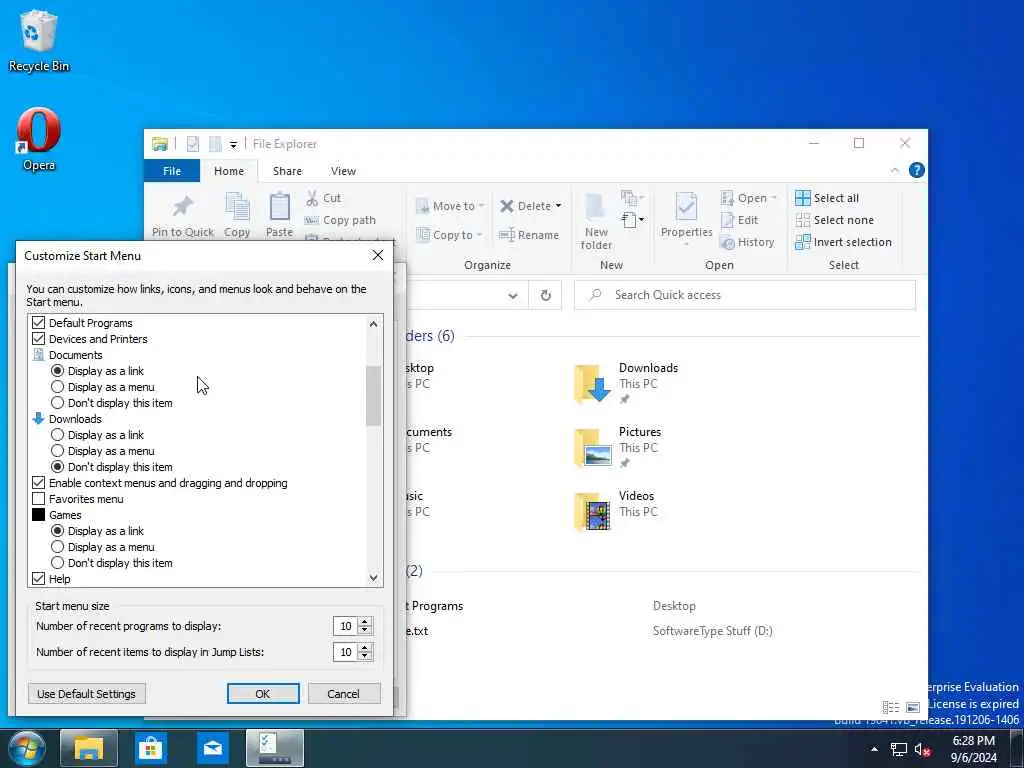This screenshot has height=768, width=1024.
Task: Click Edit in the Open group
Action: pos(740,220)
